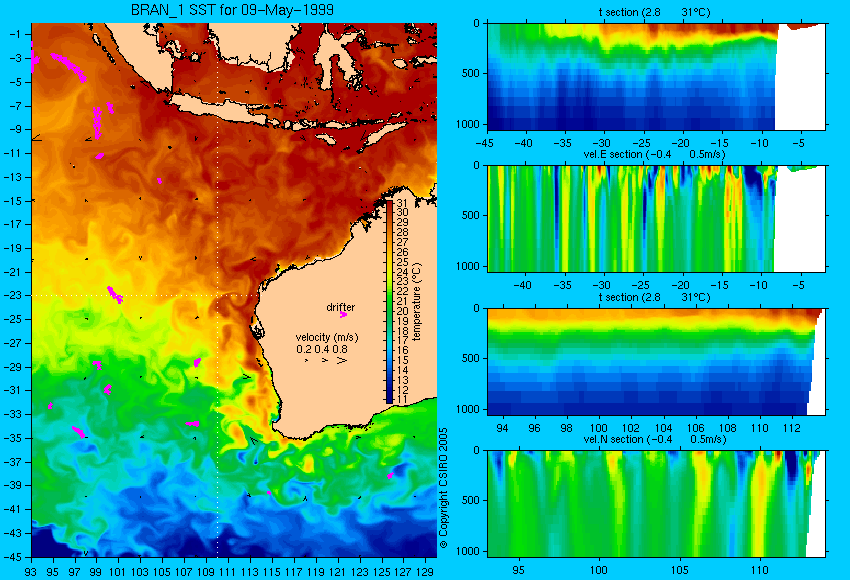Click the t section title above longitude temperature panel
Screen dimensions: 850x580
point(654,298)
